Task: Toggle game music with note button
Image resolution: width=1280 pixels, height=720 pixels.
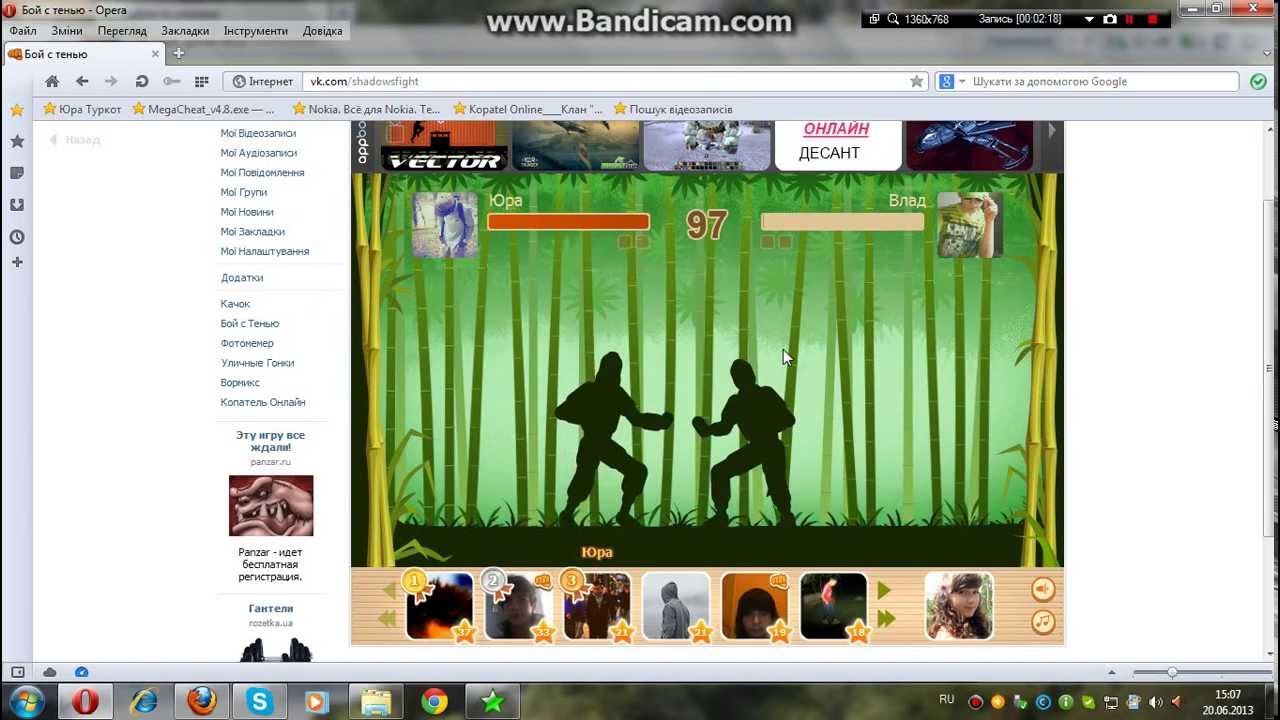Action: point(1043,622)
